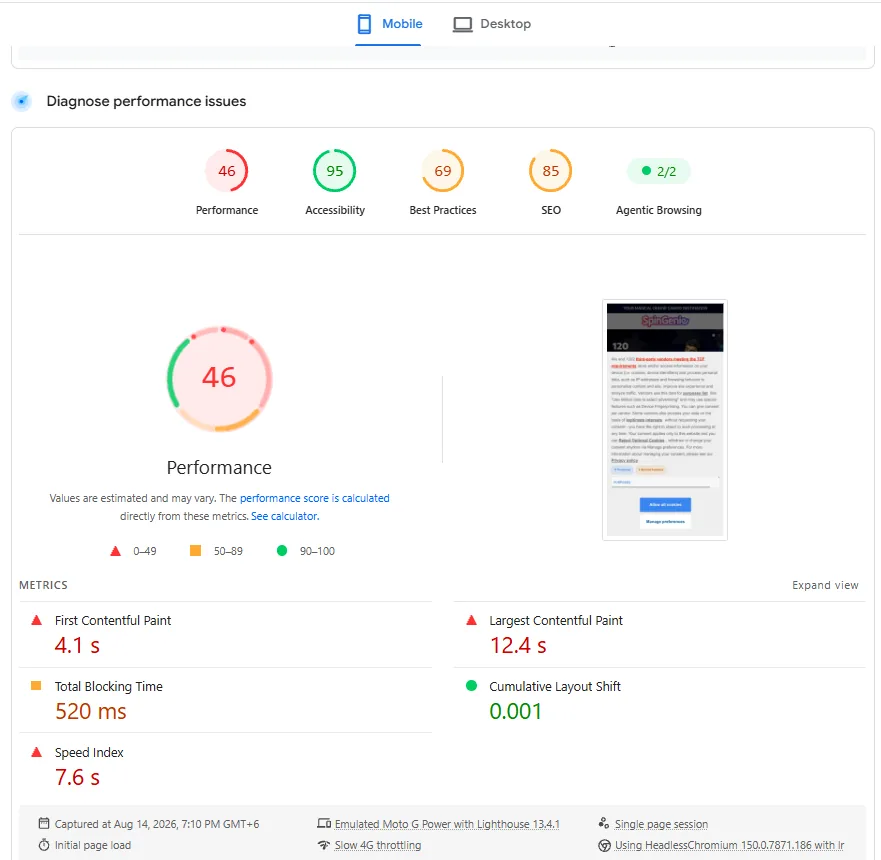Screen dimensions: 881x860
Task: Click the icon beside Single page session
Action: pos(604,823)
